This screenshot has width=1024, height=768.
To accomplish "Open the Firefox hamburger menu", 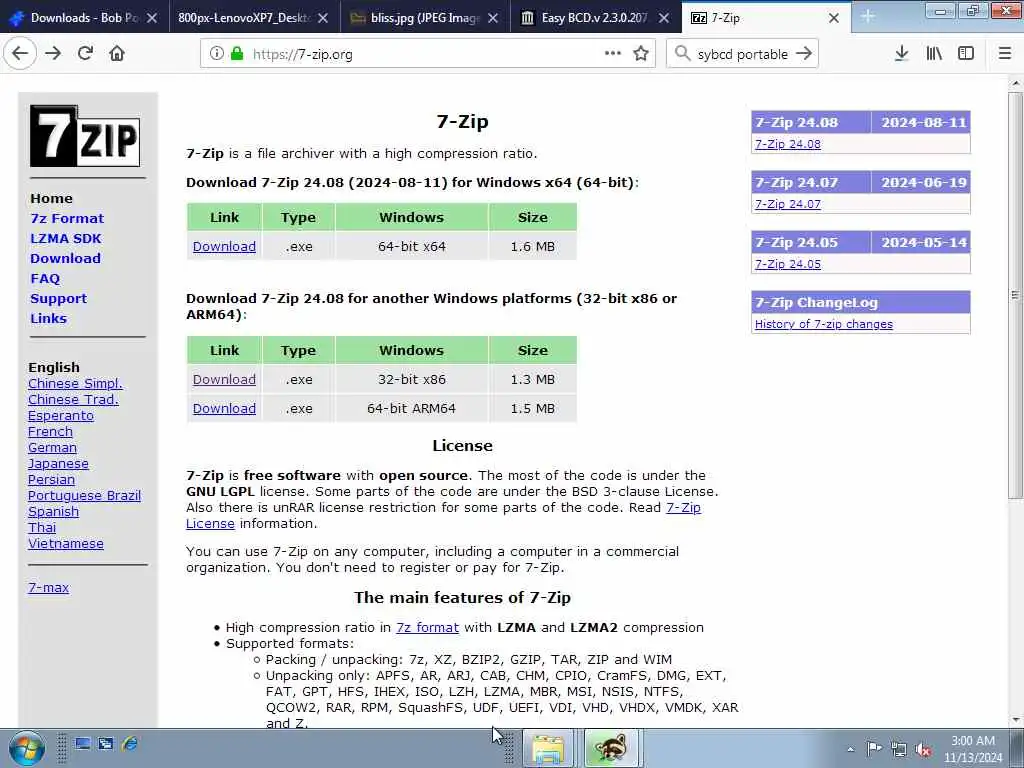I will (1005, 54).
